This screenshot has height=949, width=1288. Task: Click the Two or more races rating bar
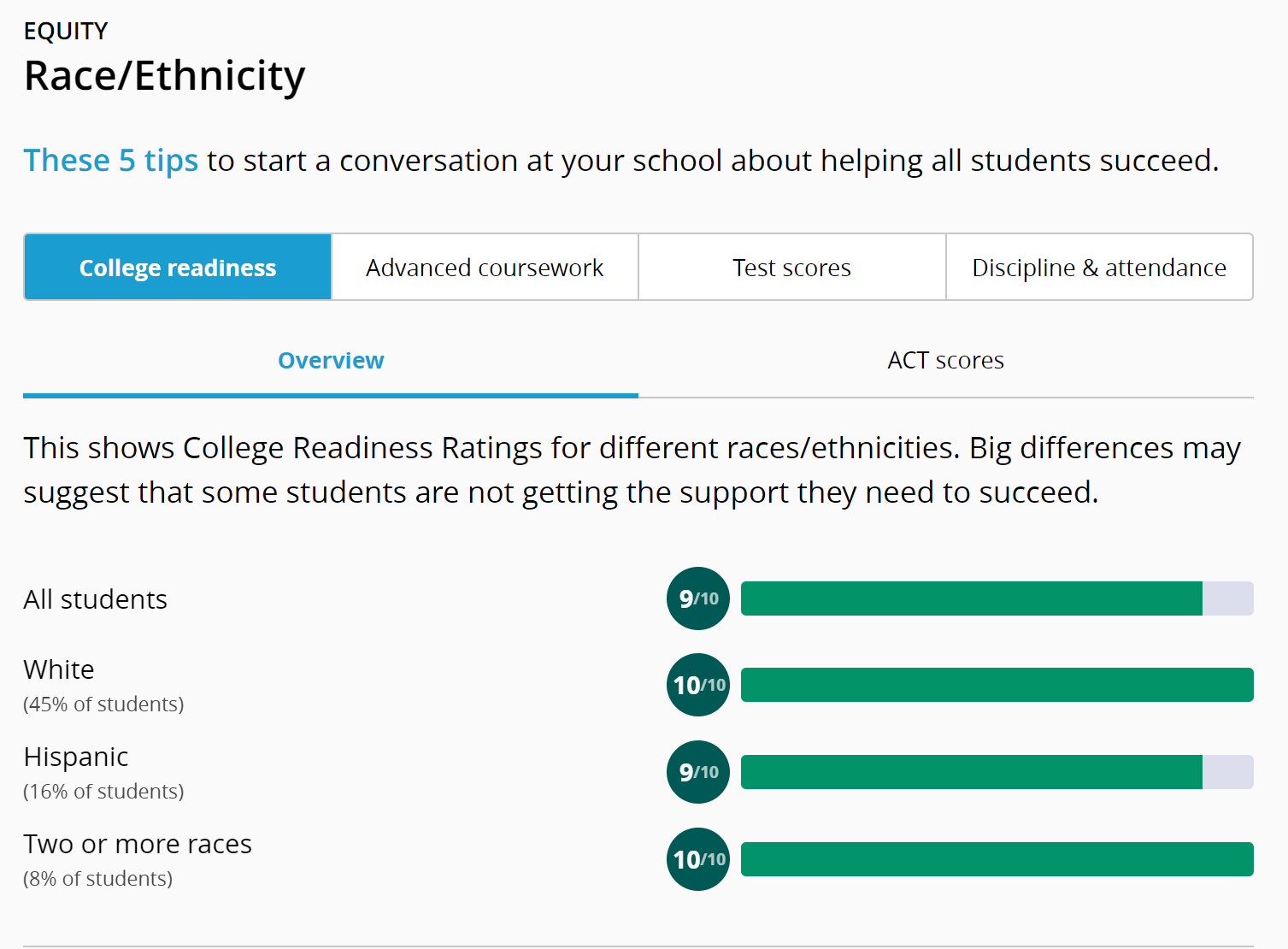pyautogui.click(x=997, y=859)
